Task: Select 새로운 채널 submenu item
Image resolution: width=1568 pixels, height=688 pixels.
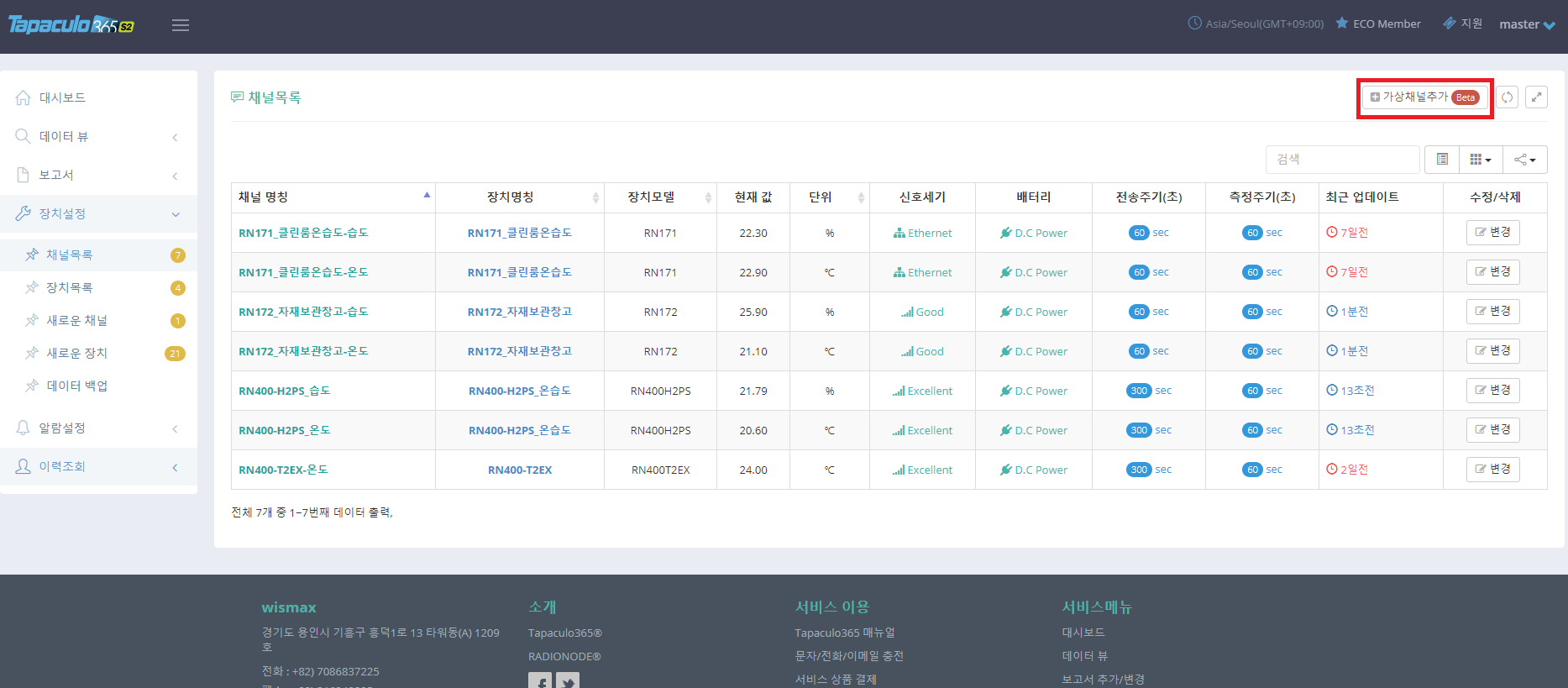Action: click(x=98, y=320)
